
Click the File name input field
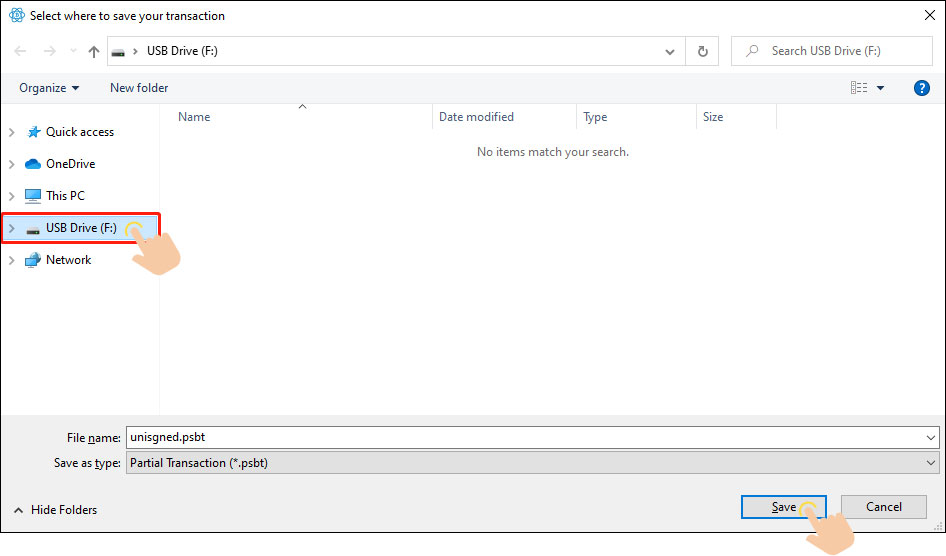tap(525, 437)
